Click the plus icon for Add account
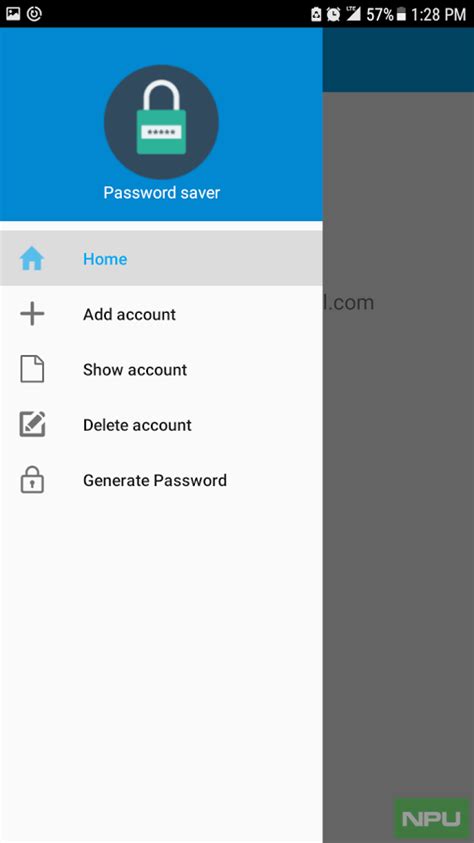This screenshot has height=843, width=474. (32, 314)
